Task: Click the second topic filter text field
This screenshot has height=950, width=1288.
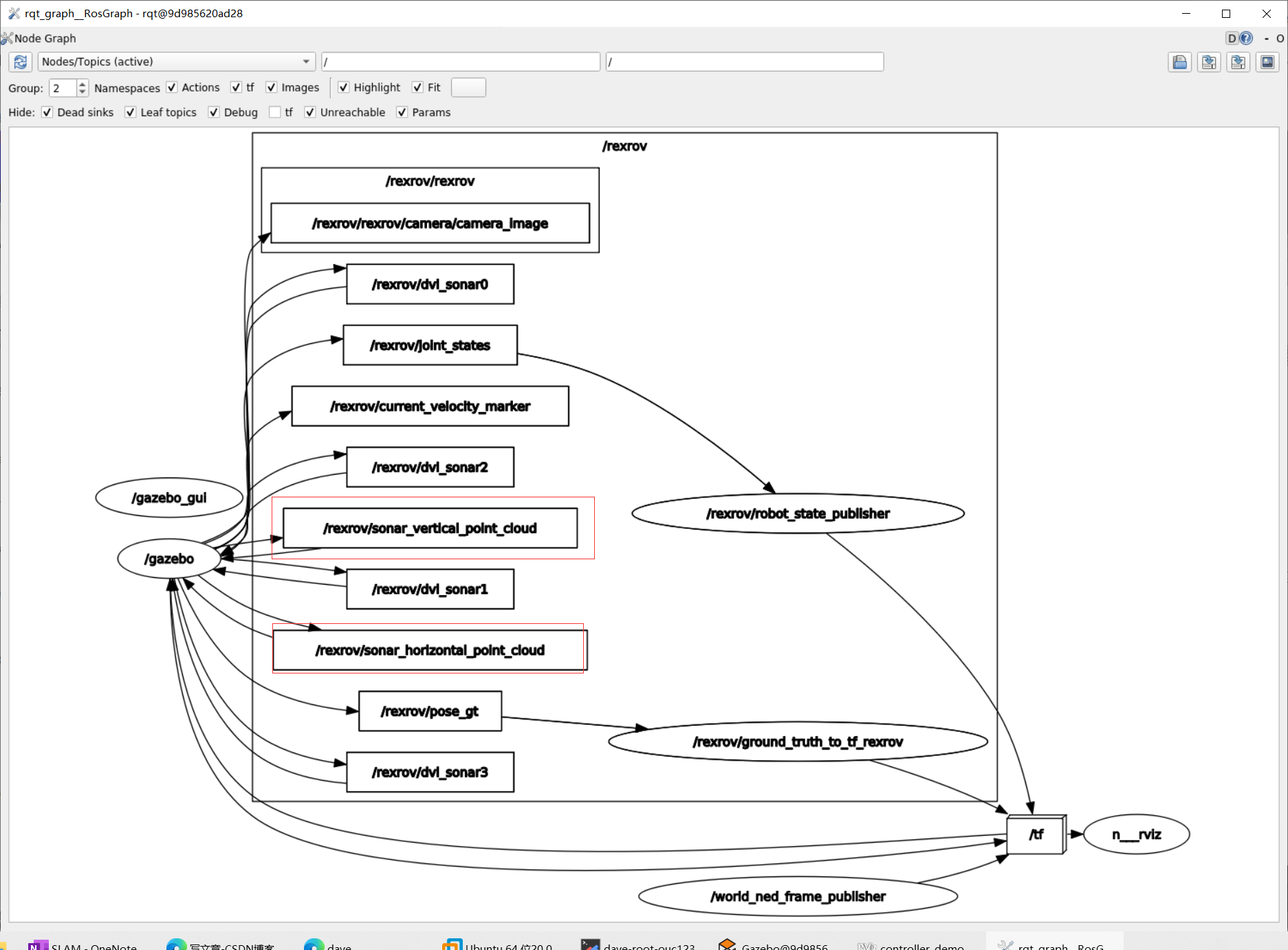Action: tap(745, 62)
